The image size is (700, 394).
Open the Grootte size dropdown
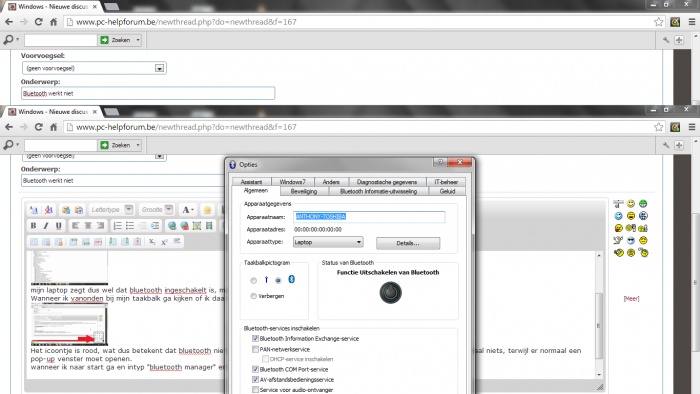169,209
